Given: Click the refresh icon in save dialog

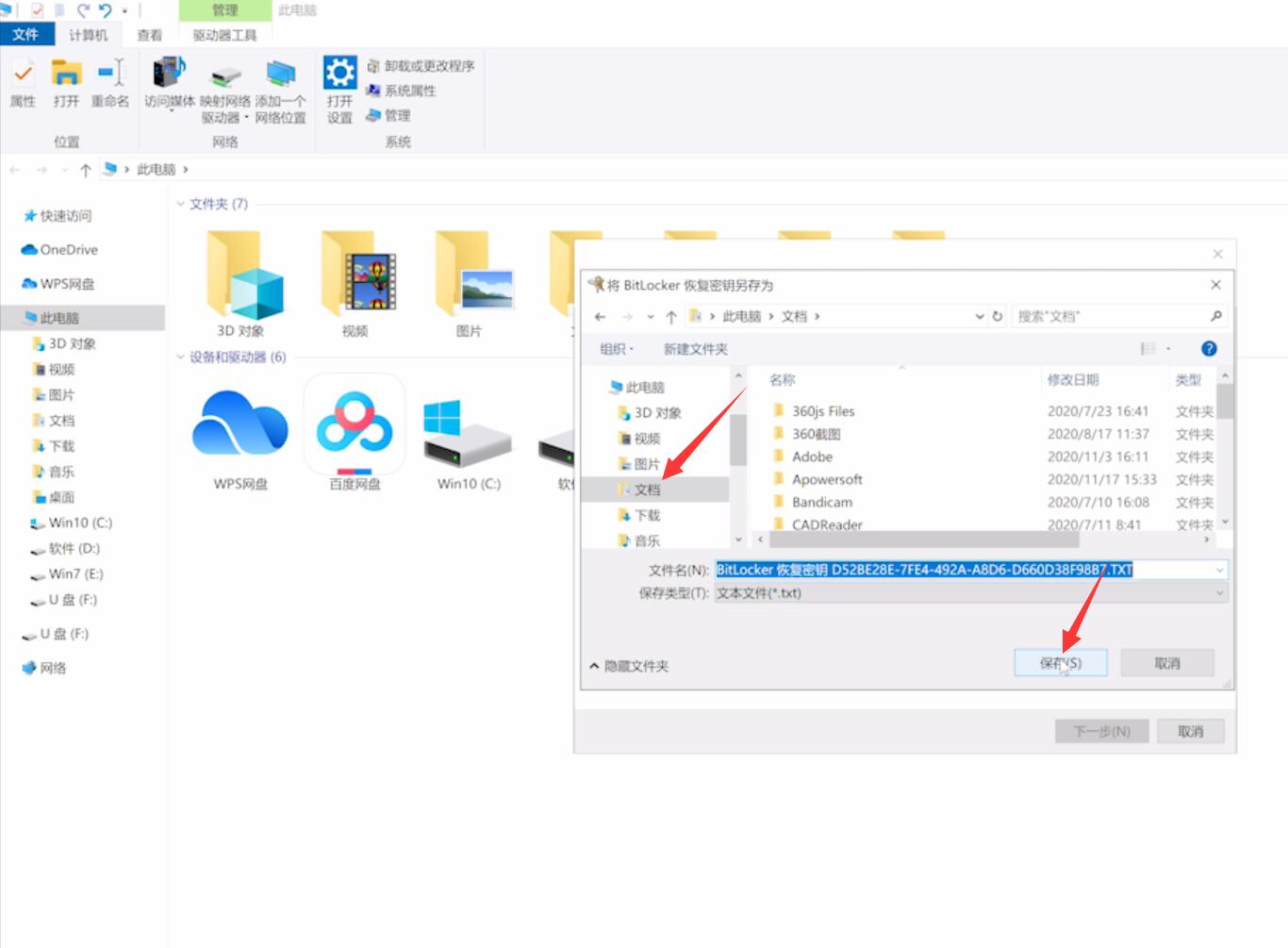Looking at the screenshot, I should tap(998, 317).
